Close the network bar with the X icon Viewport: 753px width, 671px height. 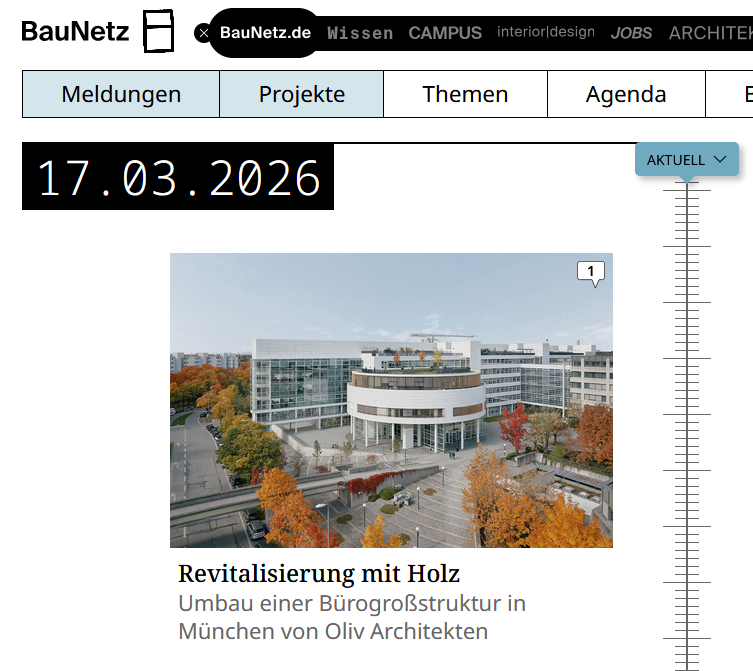204,33
